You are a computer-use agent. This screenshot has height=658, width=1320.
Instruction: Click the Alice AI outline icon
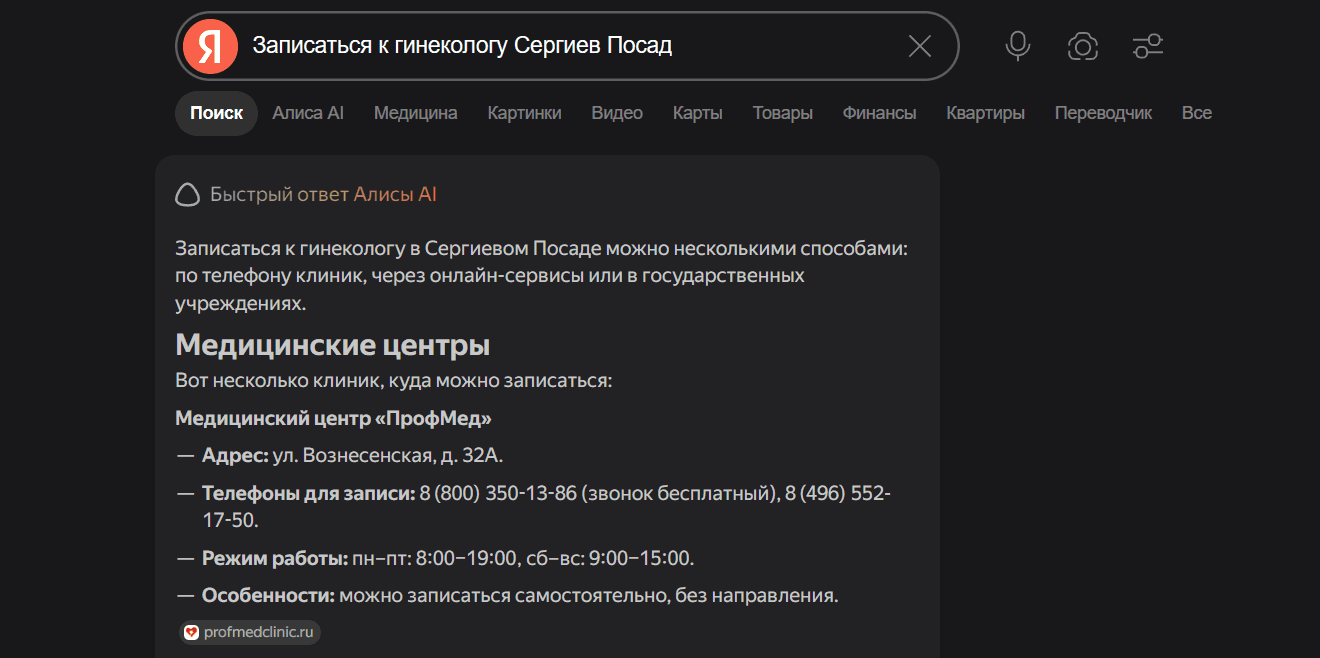(187, 195)
